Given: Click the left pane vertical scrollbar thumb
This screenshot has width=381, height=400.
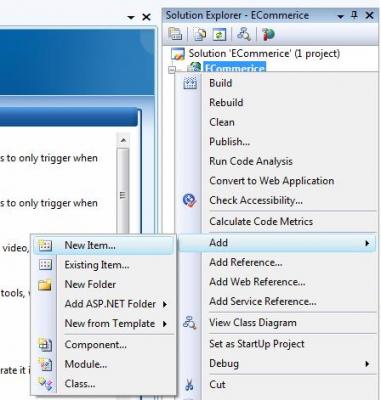Looking at the screenshot, I should 123,192.
